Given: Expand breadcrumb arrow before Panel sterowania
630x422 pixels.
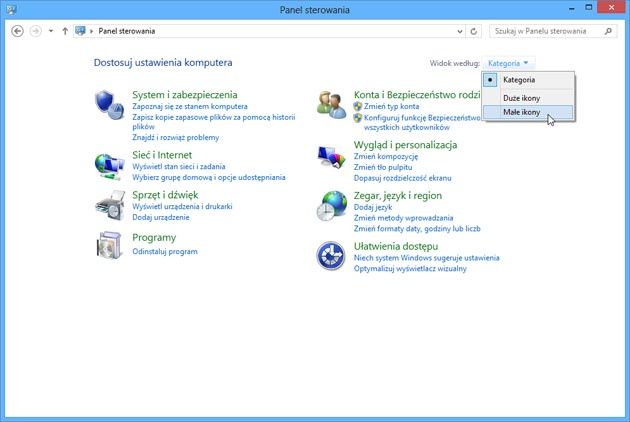Looking at the screenshot, I should [91, 31].
